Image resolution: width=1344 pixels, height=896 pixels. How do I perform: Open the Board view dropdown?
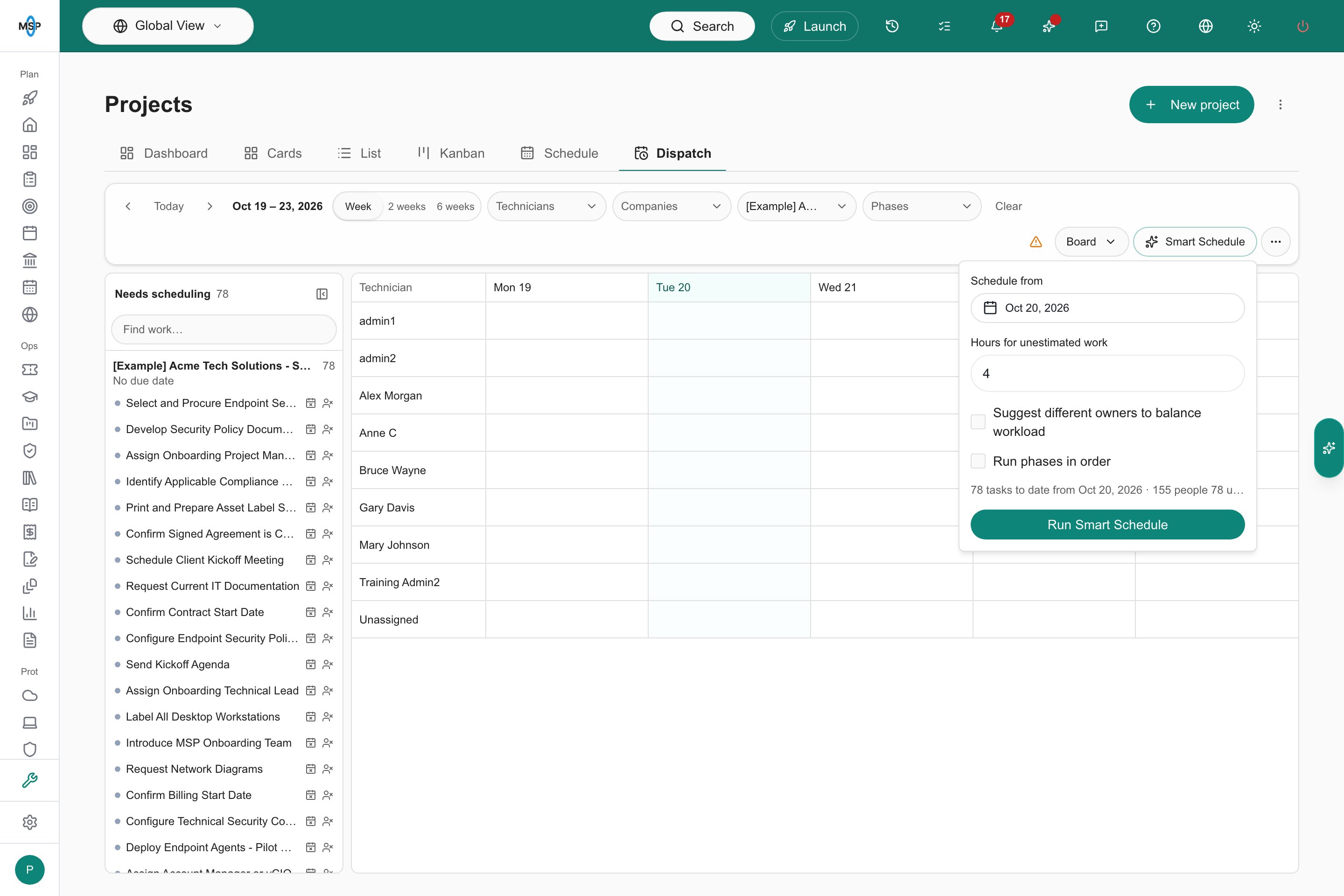tap(1091, 242)
